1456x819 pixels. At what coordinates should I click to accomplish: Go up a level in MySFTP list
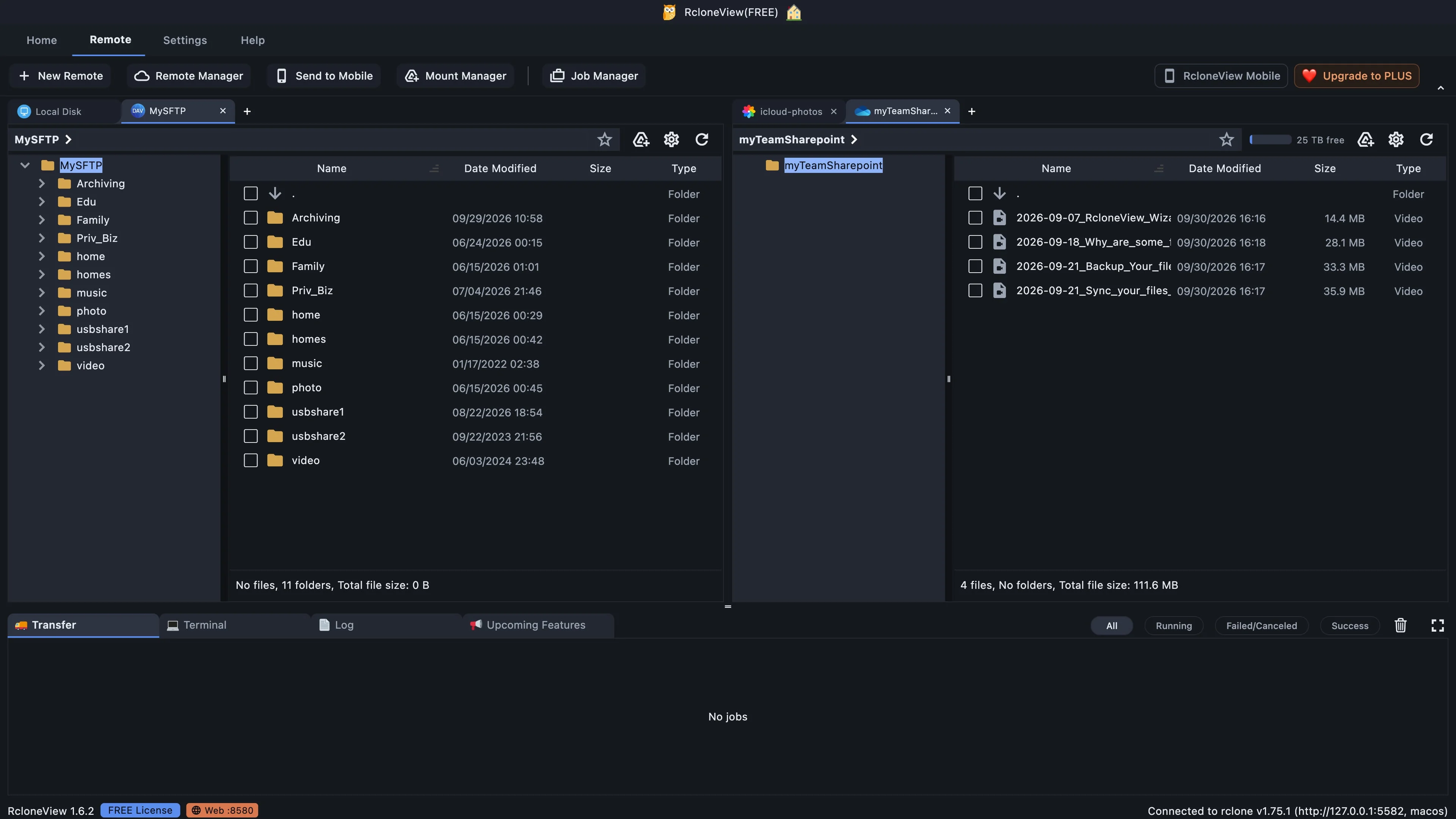[x=275, y=194]
